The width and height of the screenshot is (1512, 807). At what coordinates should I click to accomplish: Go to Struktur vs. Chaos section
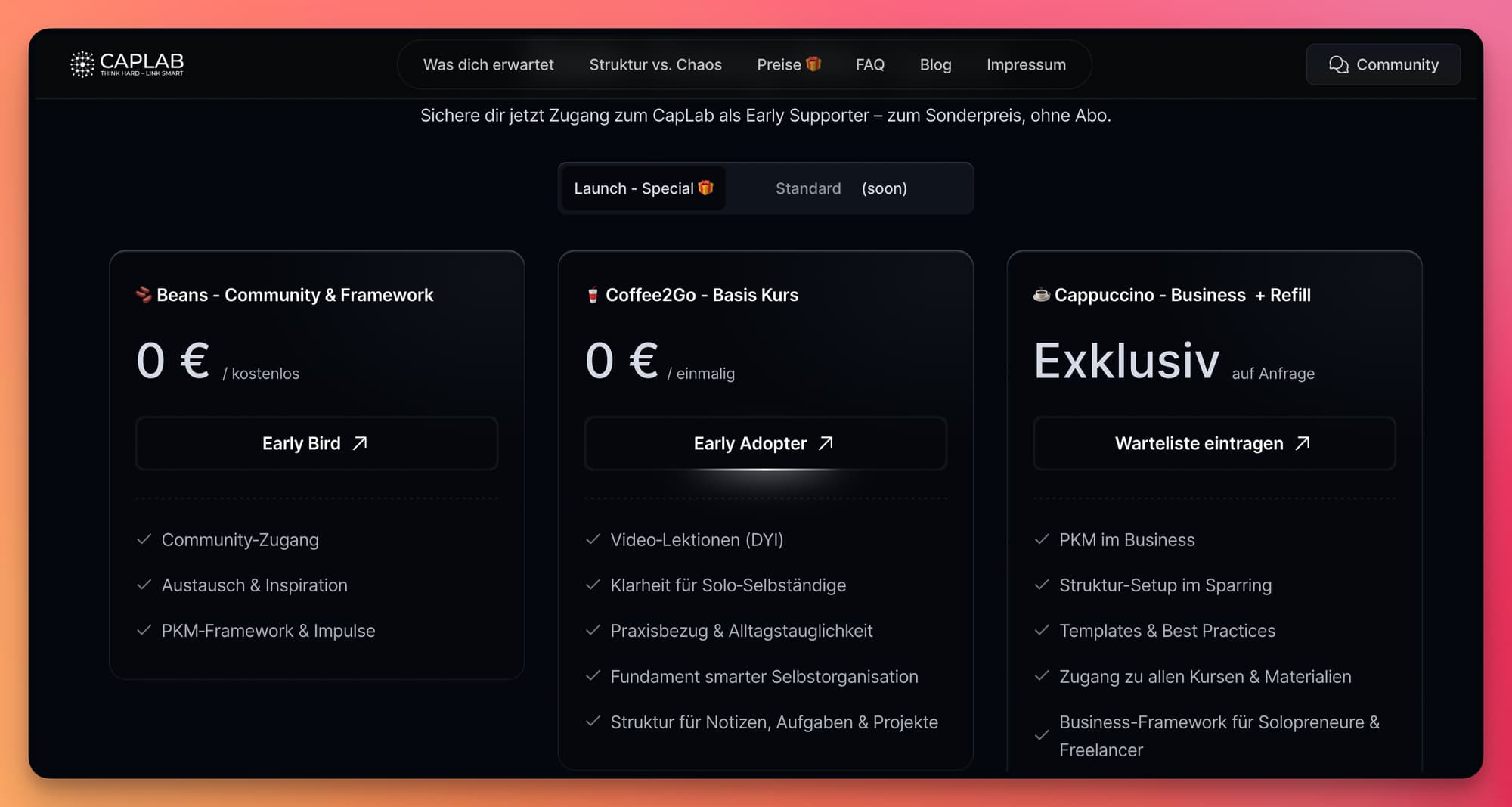point(655,65)
